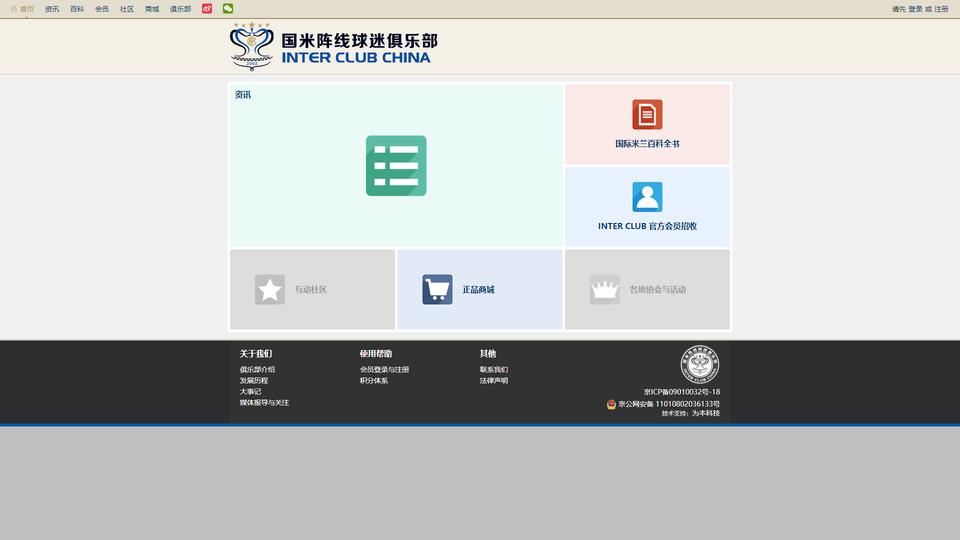Click the 技术支持:为本科技 credit
Screen dimensions: 960x540
691,413
